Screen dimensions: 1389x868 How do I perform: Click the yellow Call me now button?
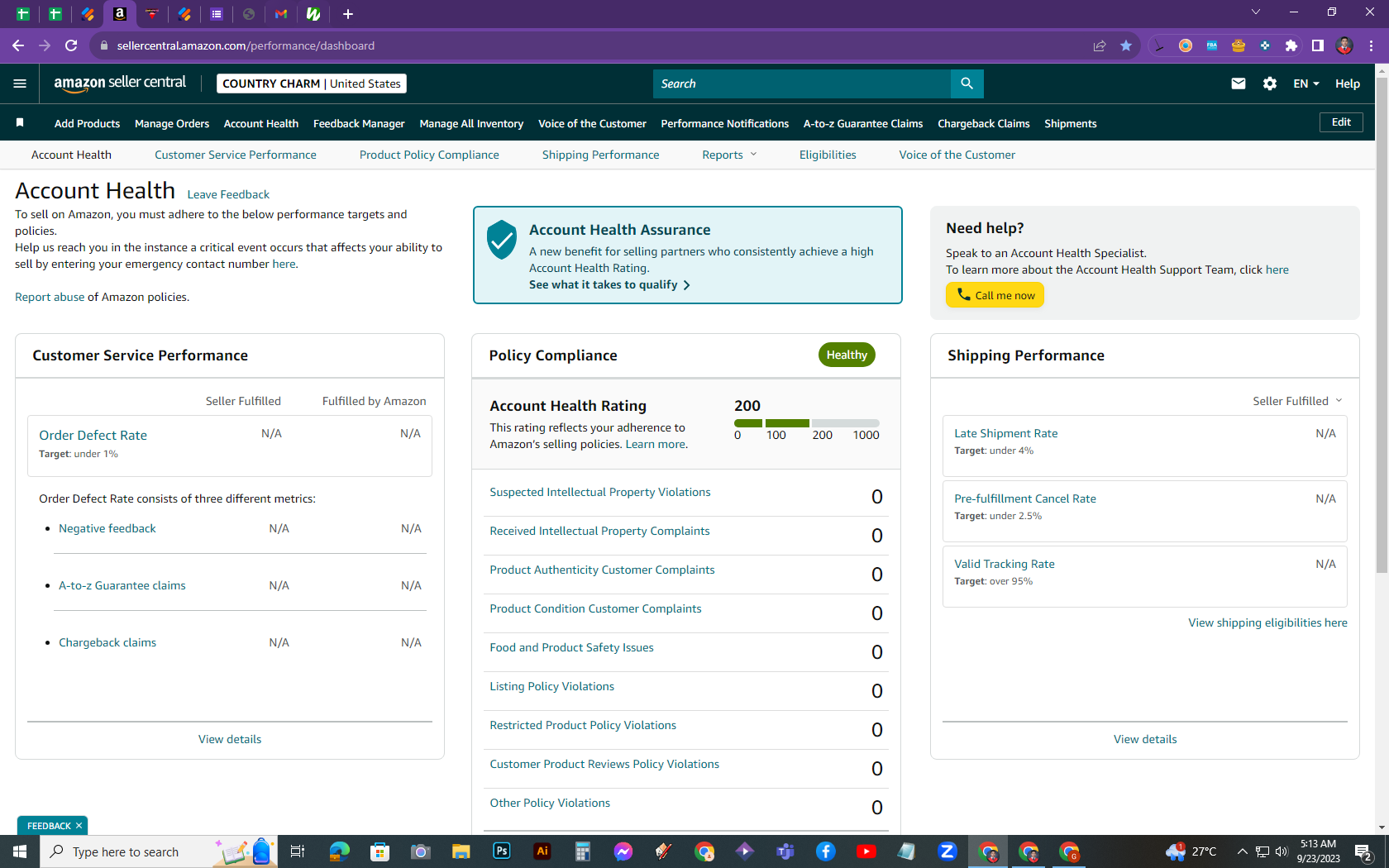pos(995,295)
